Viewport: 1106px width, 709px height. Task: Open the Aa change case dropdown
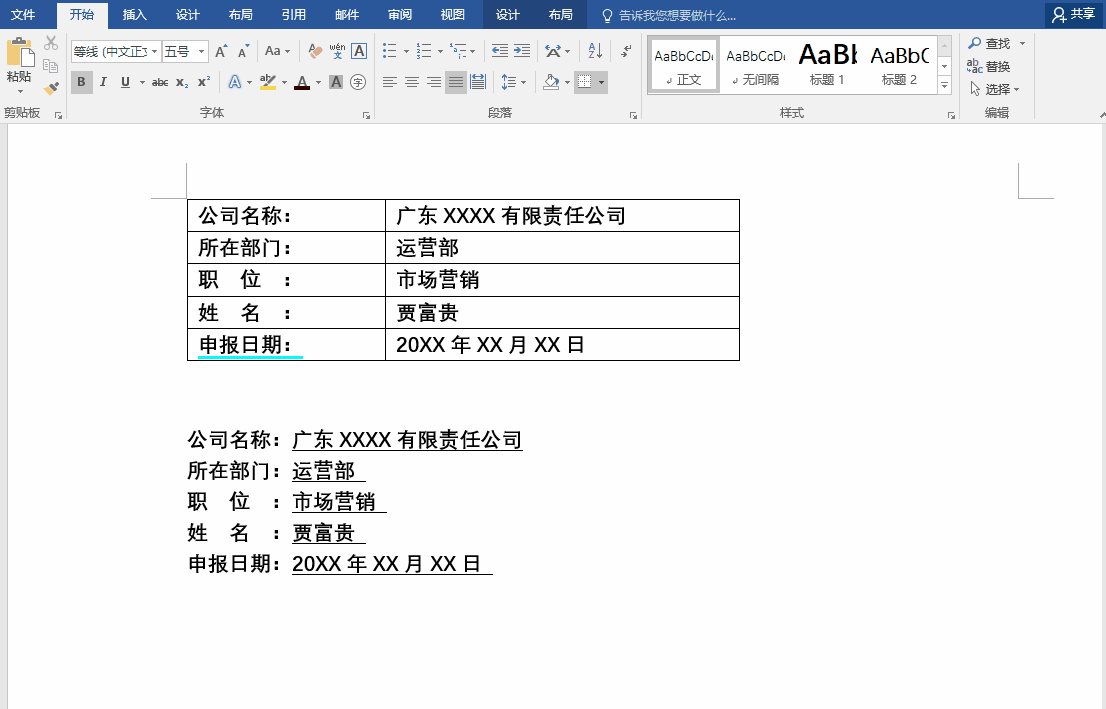coord(277,51)
